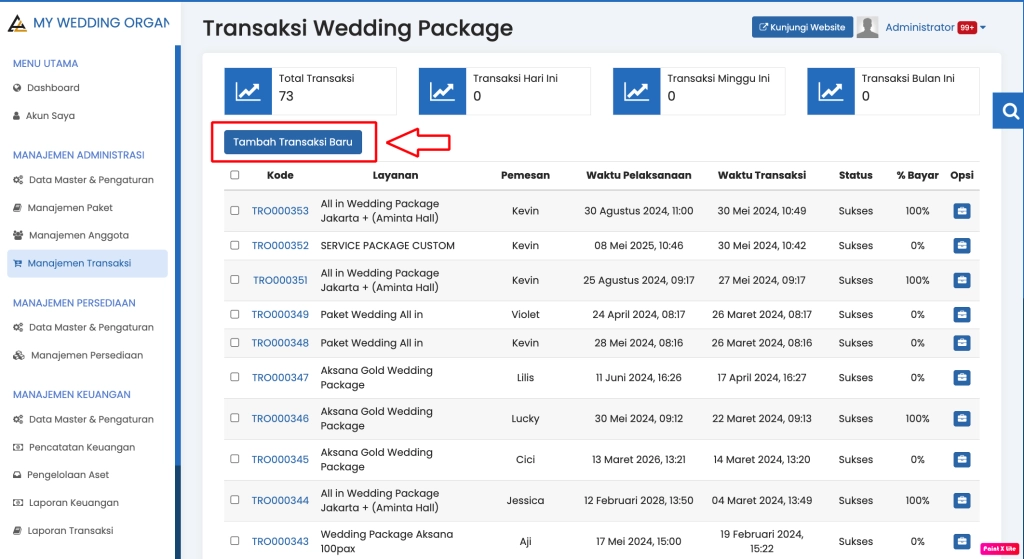The height and width of the screenshot is (559, 1024).
Task: Expand Data Master & Pengaturan under Manajemen Administrasi
Action: 90,180
